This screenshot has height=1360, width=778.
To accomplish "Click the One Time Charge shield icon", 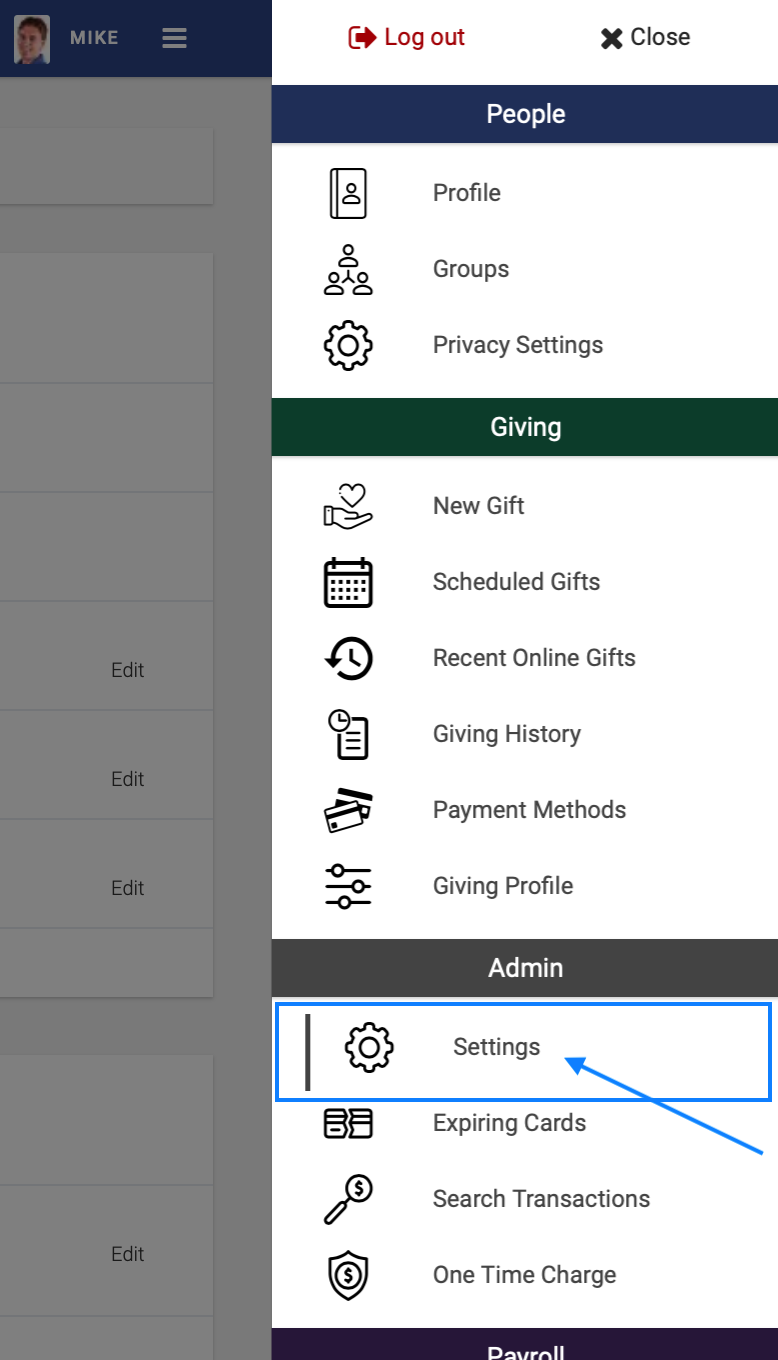I will (x=348, y=1275).
